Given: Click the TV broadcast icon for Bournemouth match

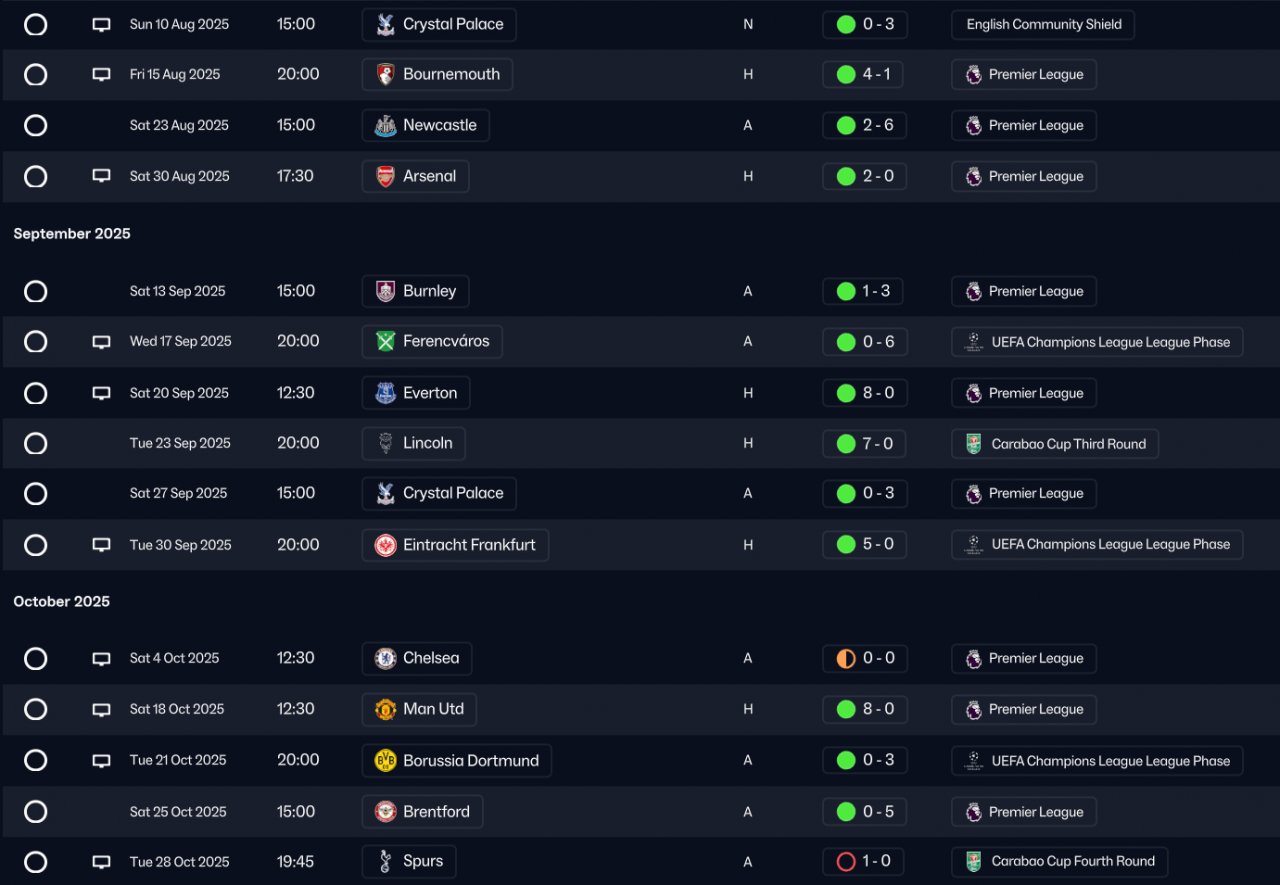Looking at the screenshot, I should point(101,75).
